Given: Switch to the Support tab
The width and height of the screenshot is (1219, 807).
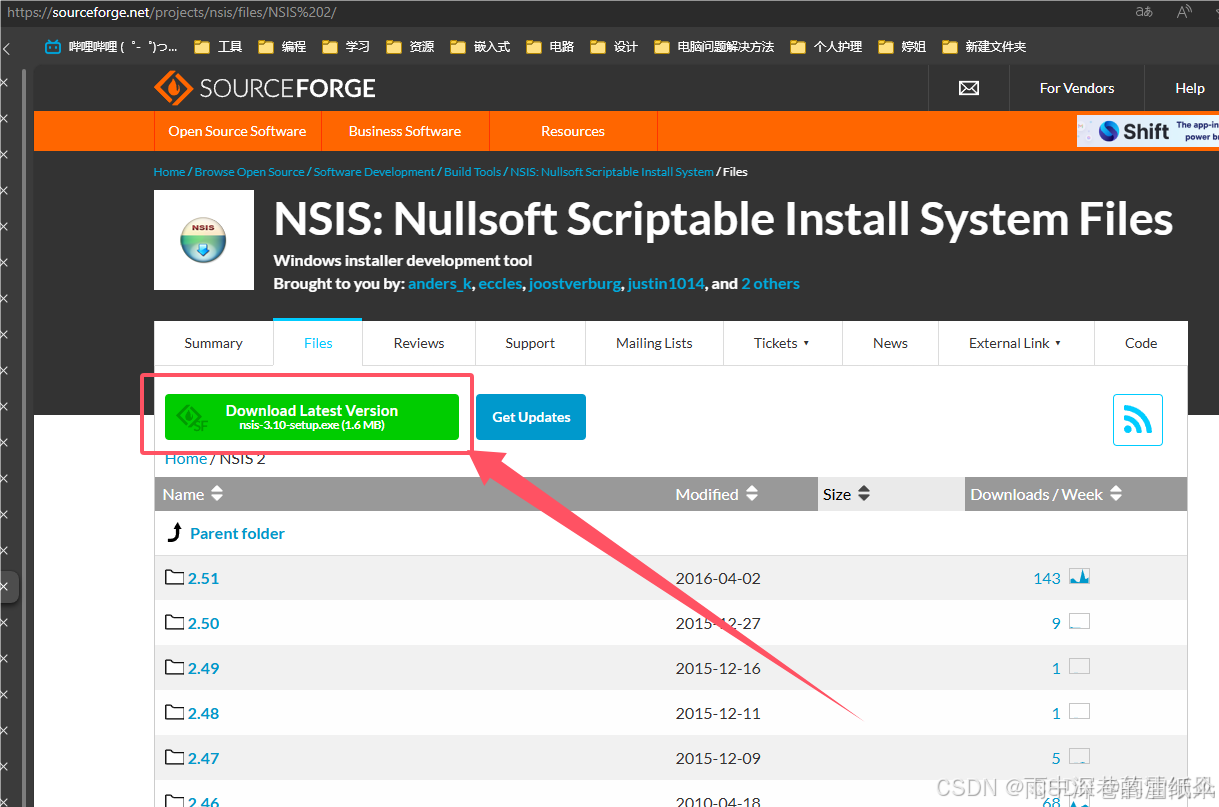Looking at the screenshot, I should tap(530, 343).
